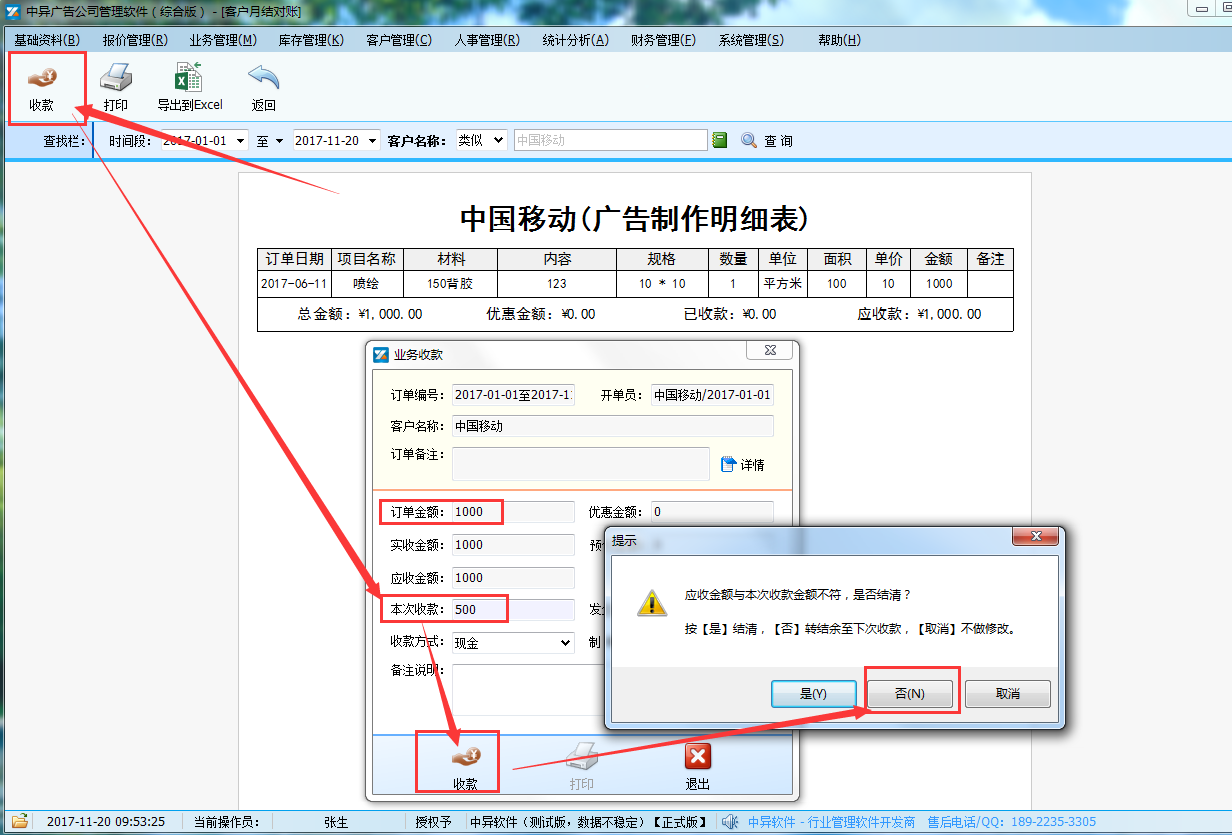Open 客户管理(C) menu
The image size is (1232, 835).
[399, 40]
